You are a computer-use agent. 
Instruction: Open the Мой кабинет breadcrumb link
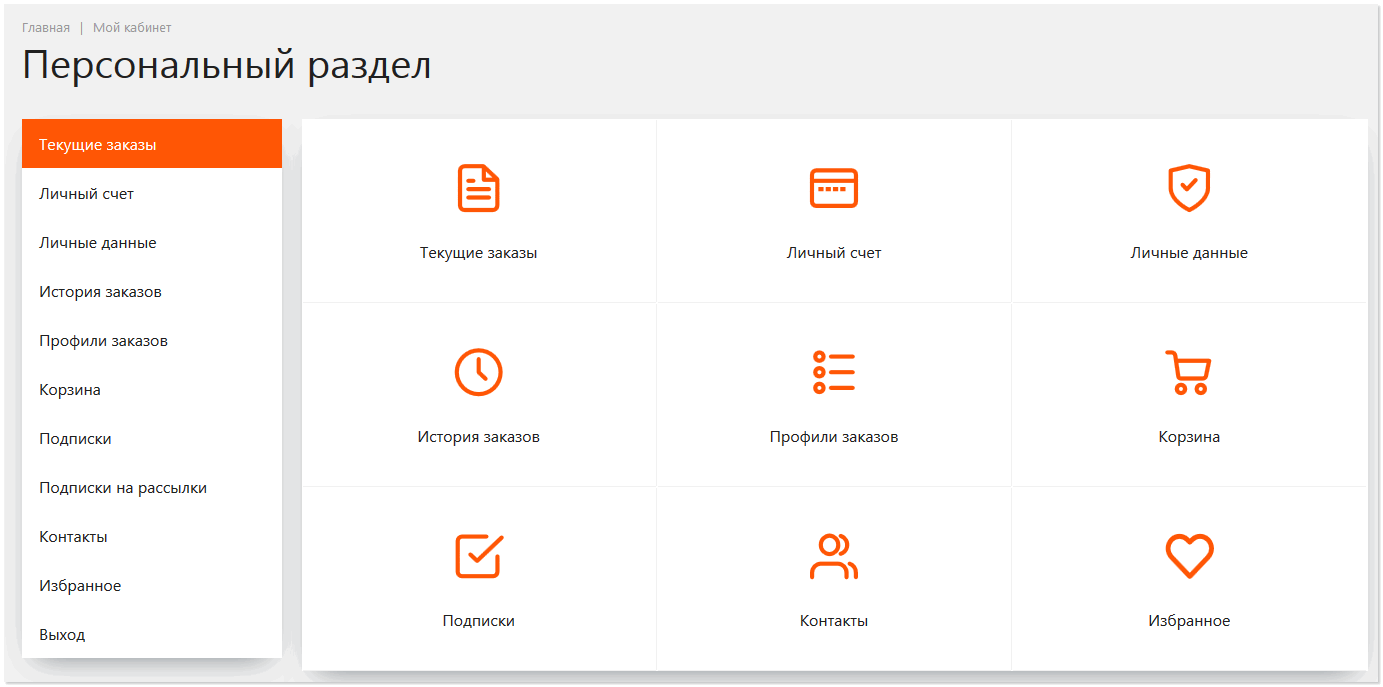click(x=132, y=27)
